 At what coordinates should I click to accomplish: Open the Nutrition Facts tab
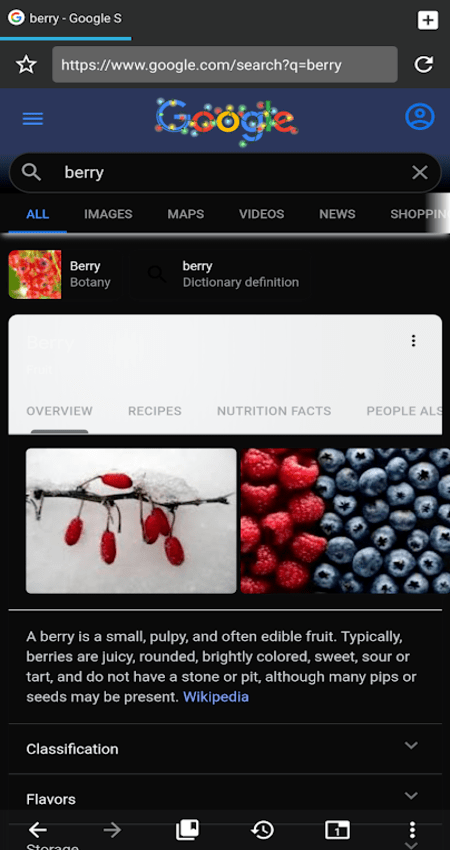274,411
